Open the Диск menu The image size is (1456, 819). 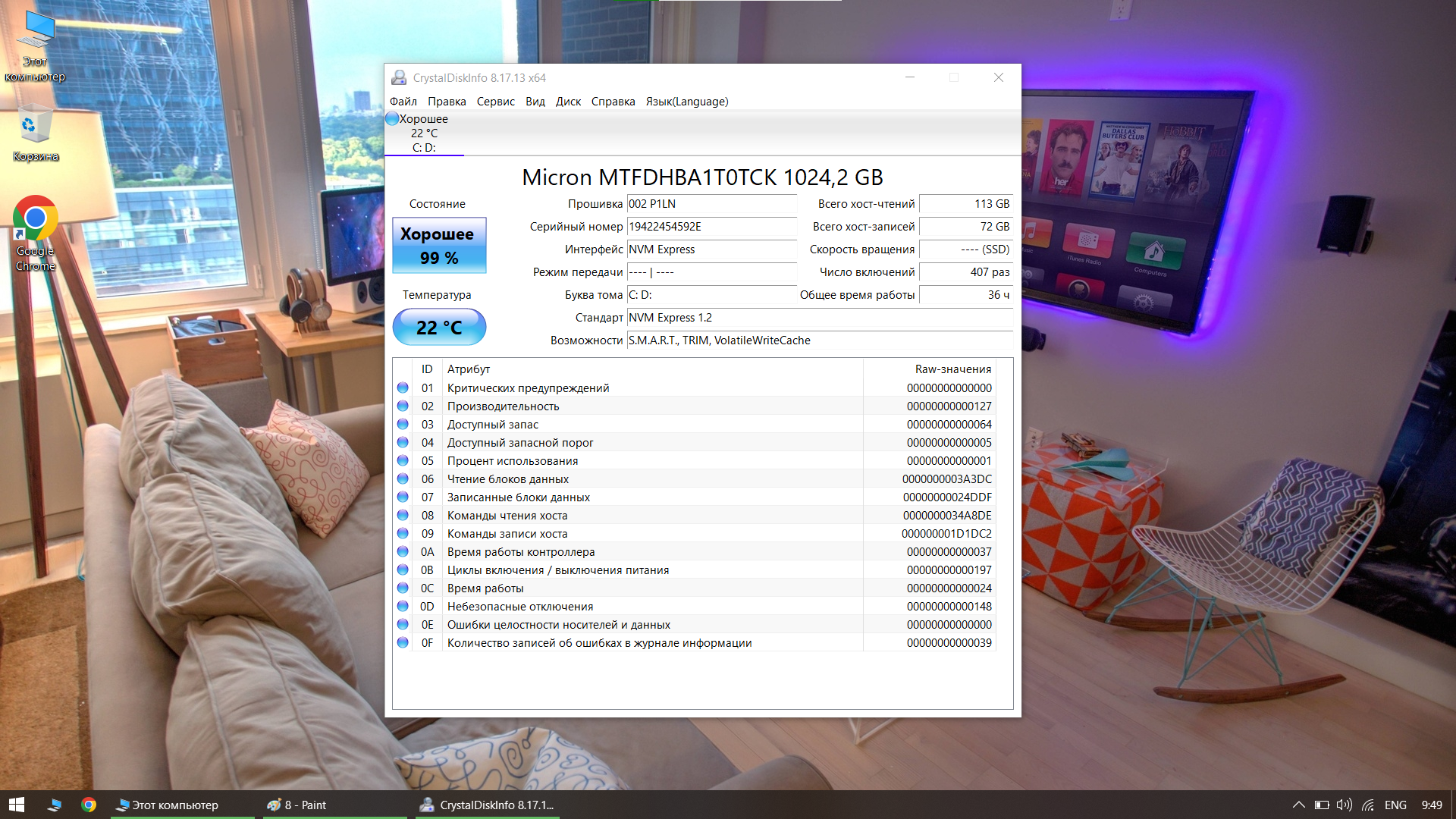pos(567,101)
